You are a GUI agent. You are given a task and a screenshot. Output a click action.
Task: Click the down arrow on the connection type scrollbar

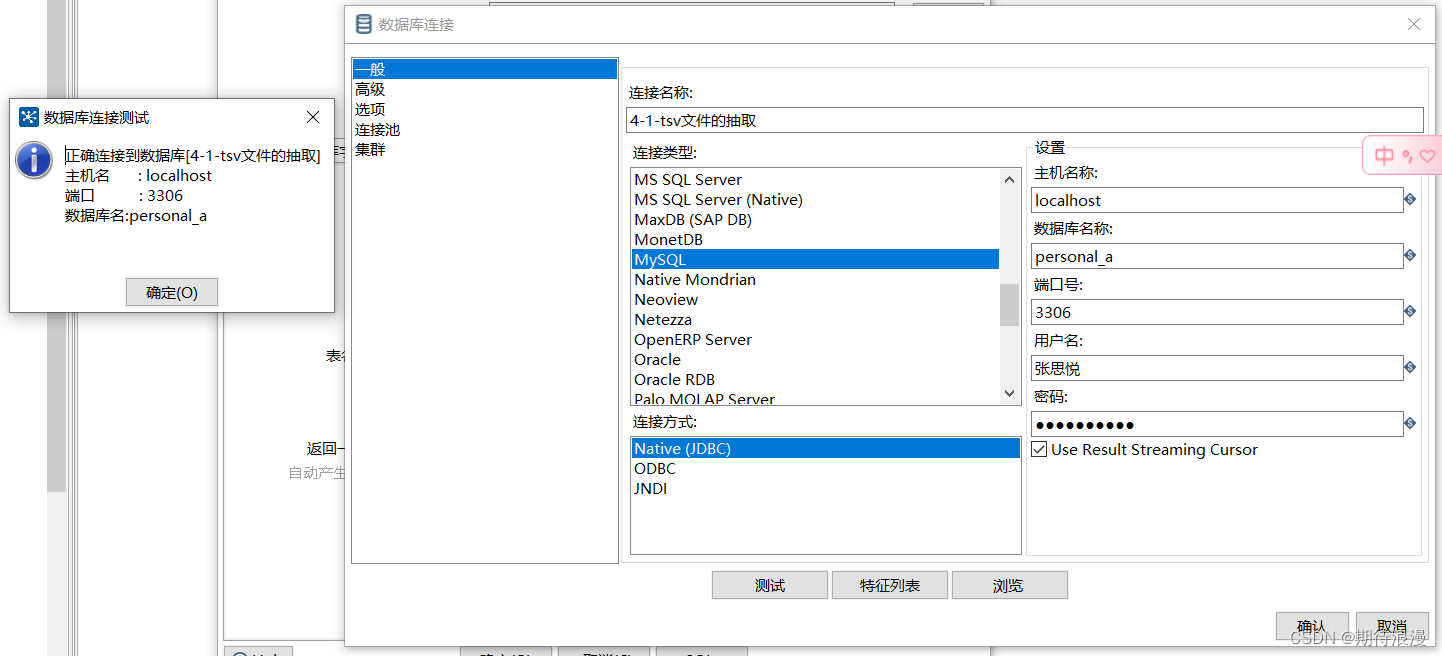click(x=1008, y=393)
